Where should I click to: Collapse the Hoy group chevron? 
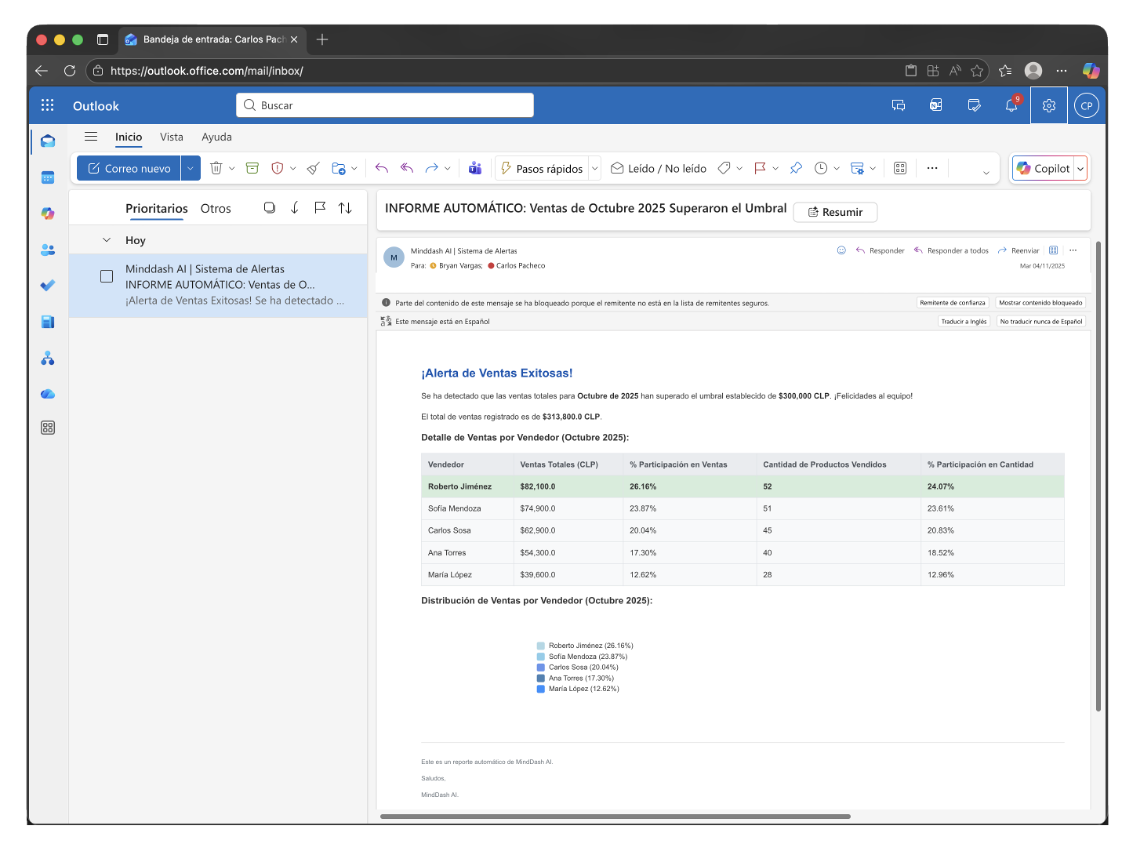click(107, 241)
